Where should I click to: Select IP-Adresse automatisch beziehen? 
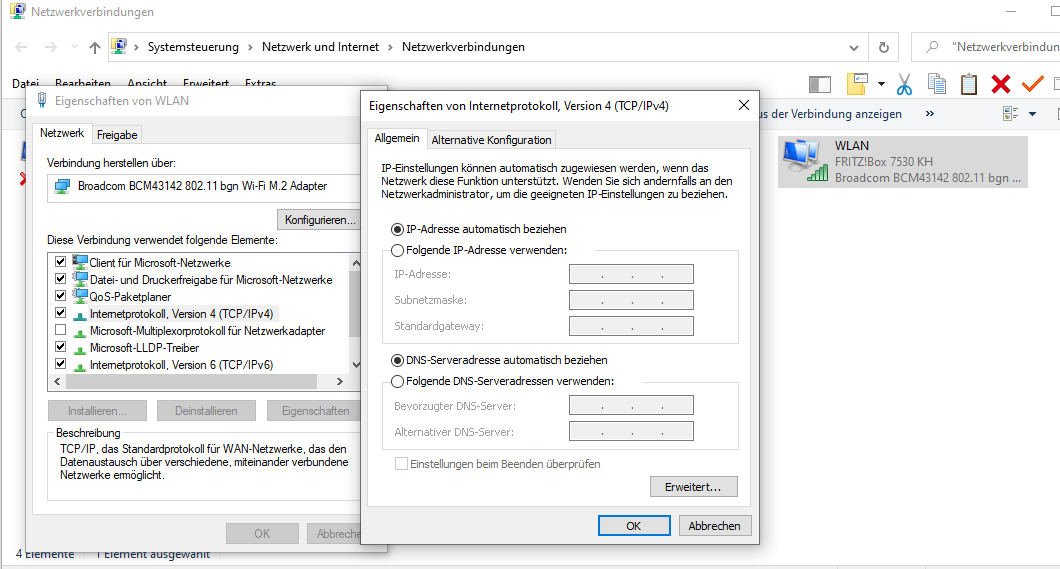pyautogui.click(x=479, y=229)
